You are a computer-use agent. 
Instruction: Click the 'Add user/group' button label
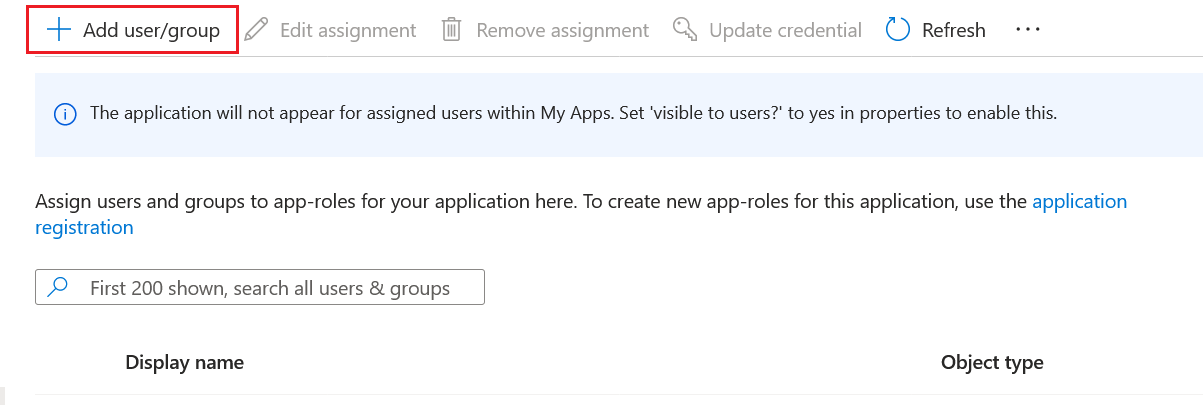[151, 30]
